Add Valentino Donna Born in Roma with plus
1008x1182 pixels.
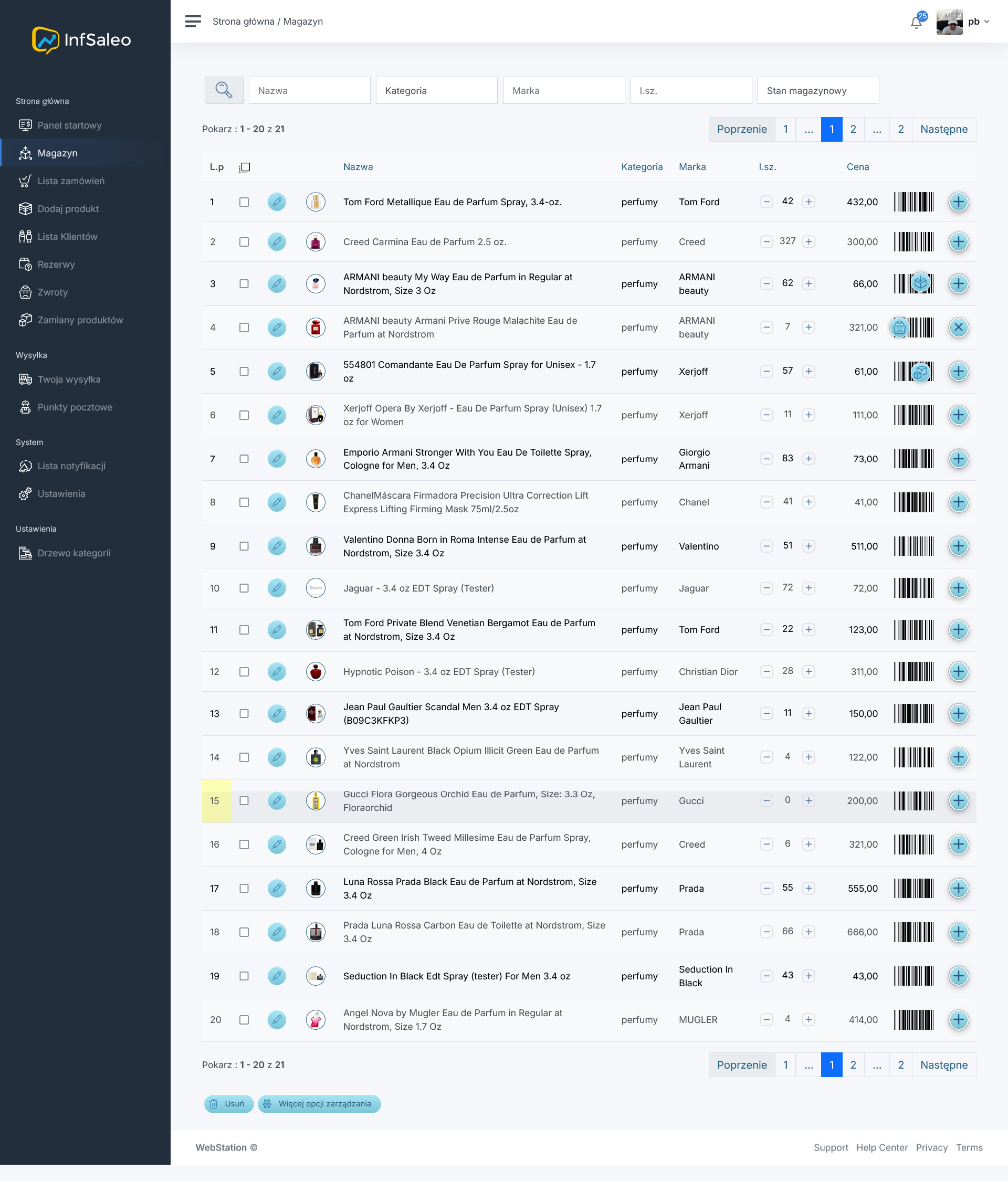(x=958, y=546)
